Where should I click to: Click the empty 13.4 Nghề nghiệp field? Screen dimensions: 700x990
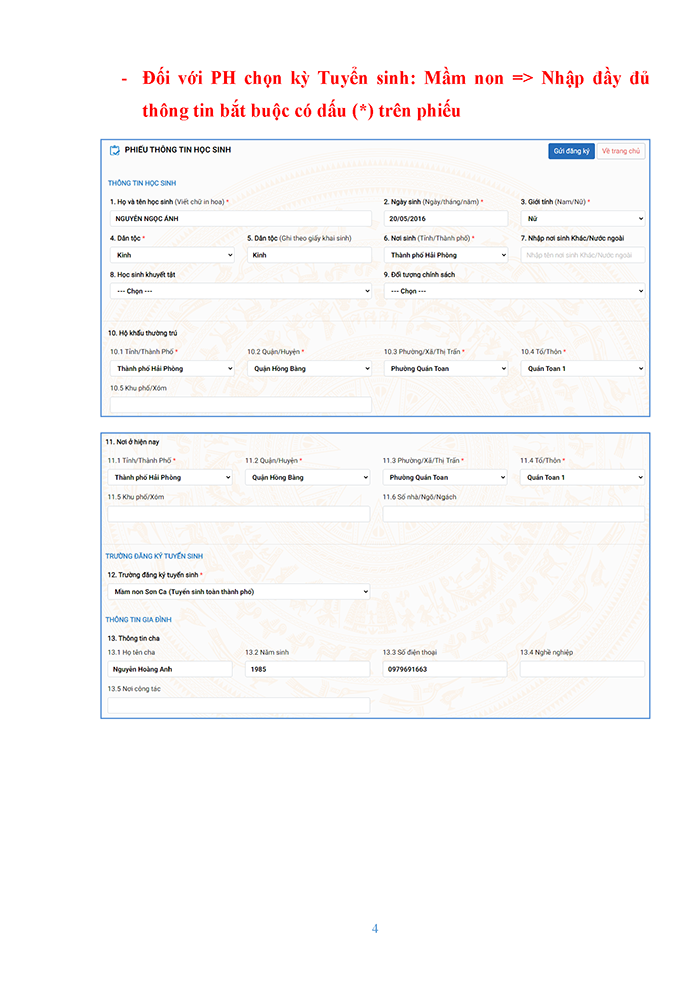582,669
